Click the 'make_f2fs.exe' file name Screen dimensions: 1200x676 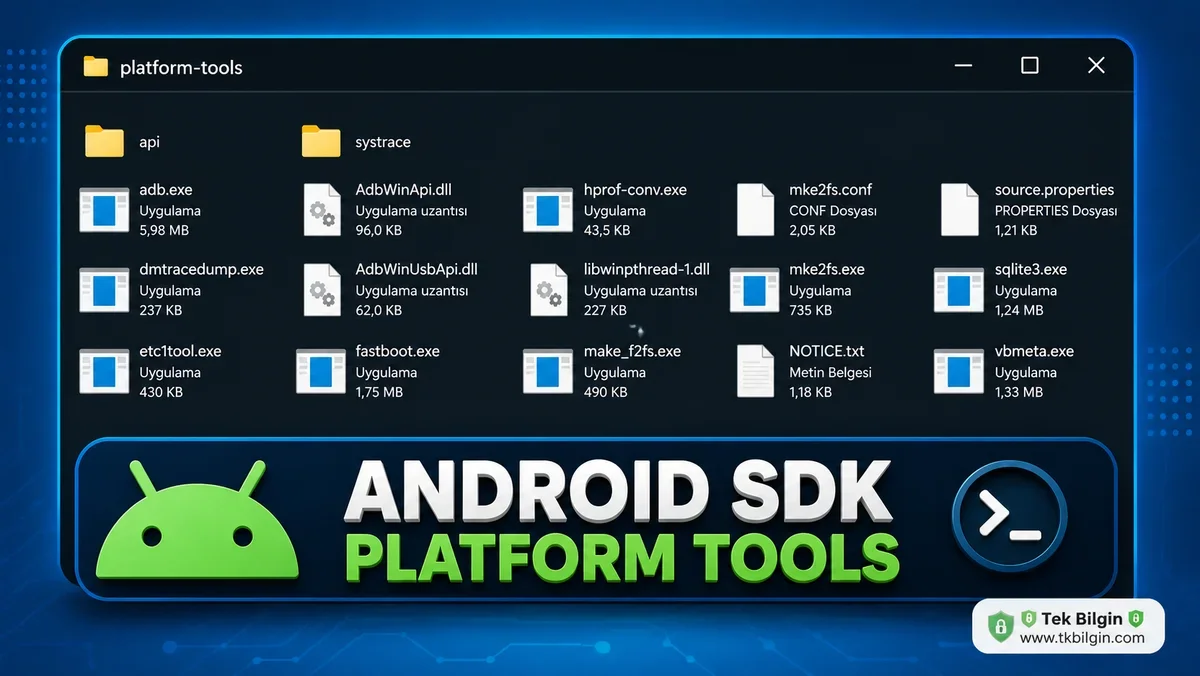click(x=633, y=352)
